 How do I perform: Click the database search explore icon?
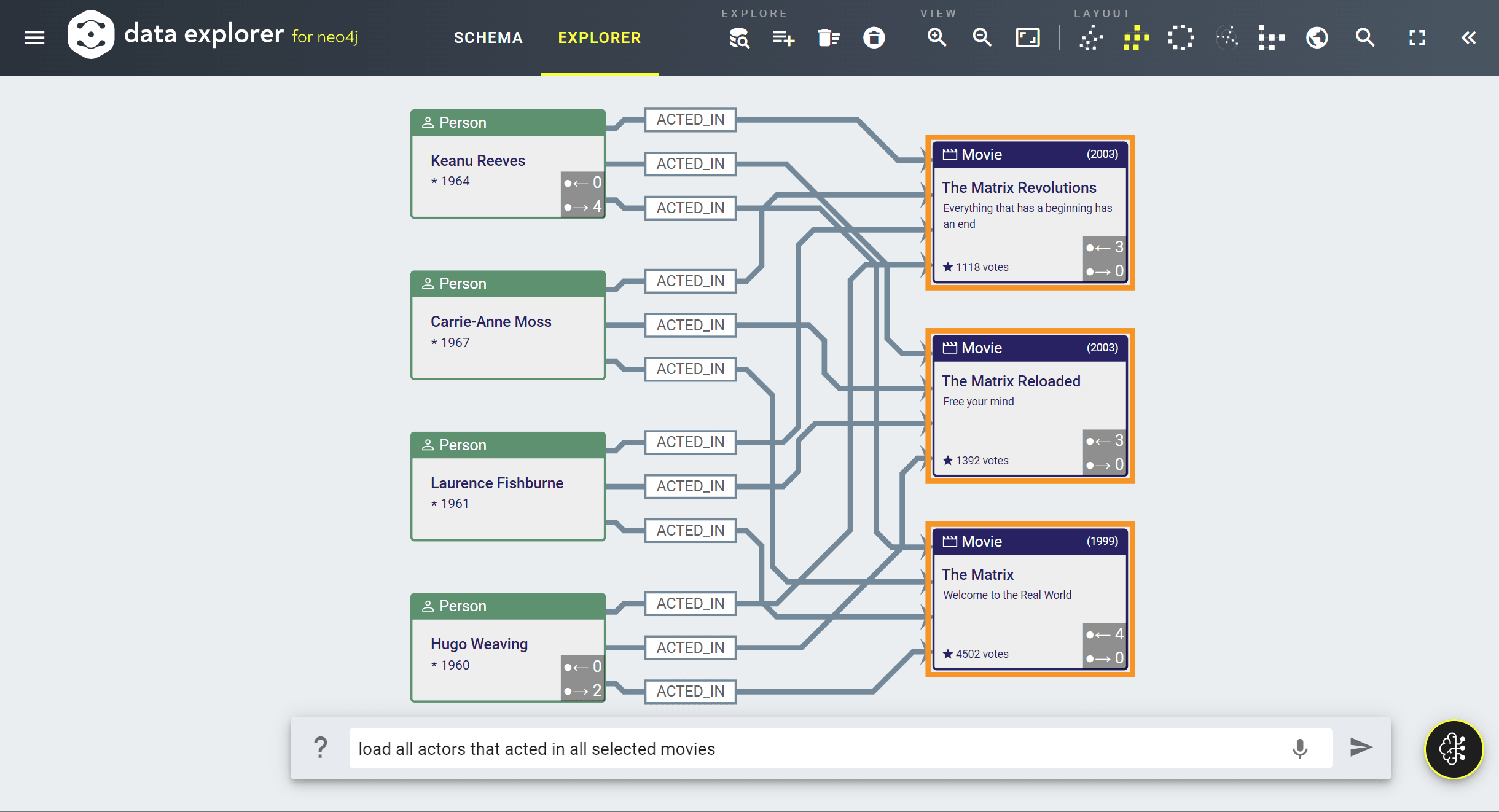pos(739,38)
